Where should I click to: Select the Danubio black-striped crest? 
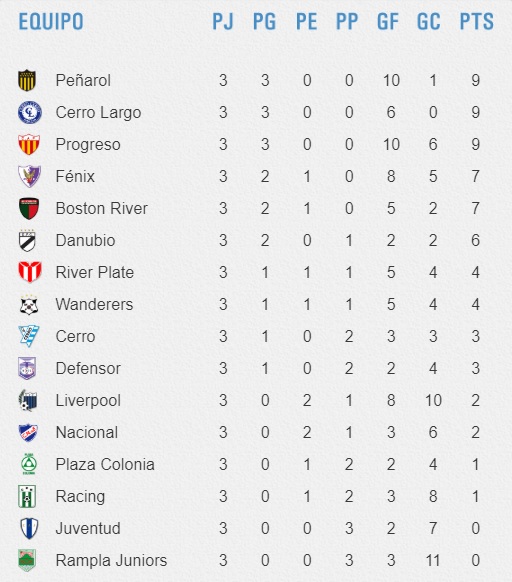pyautogui.click(x=27, y=241)
